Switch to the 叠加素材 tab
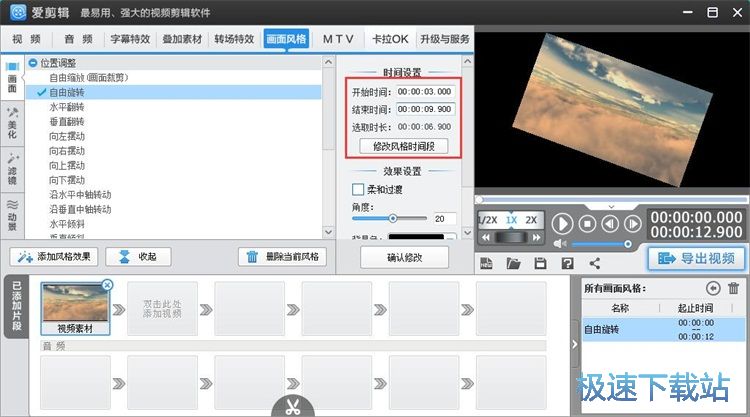 coord(182,39)
